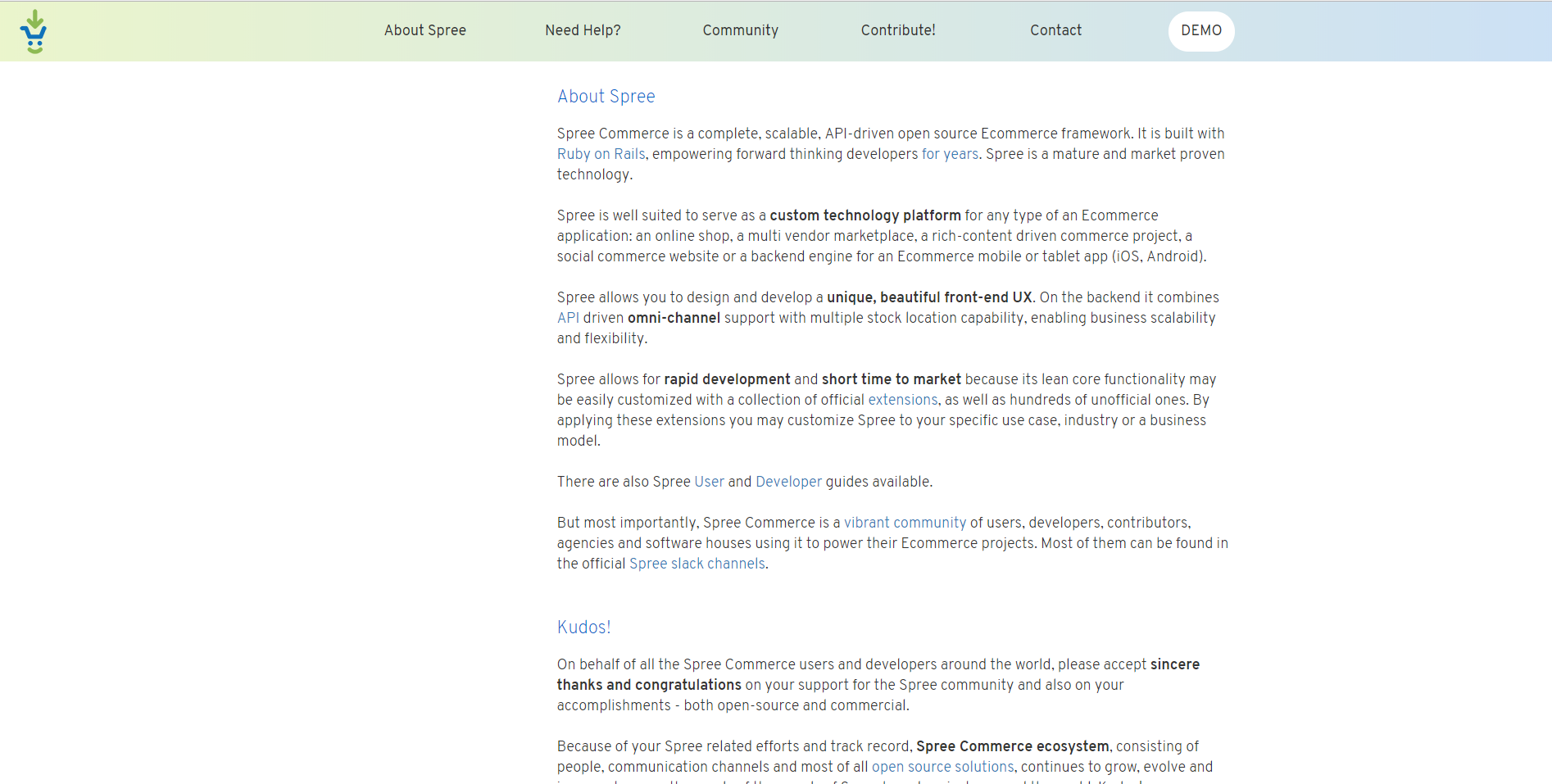The width and height of the screenshot is (1552, 784).
Task: Launch the DEMO button
Action: tap(1201, 31)
